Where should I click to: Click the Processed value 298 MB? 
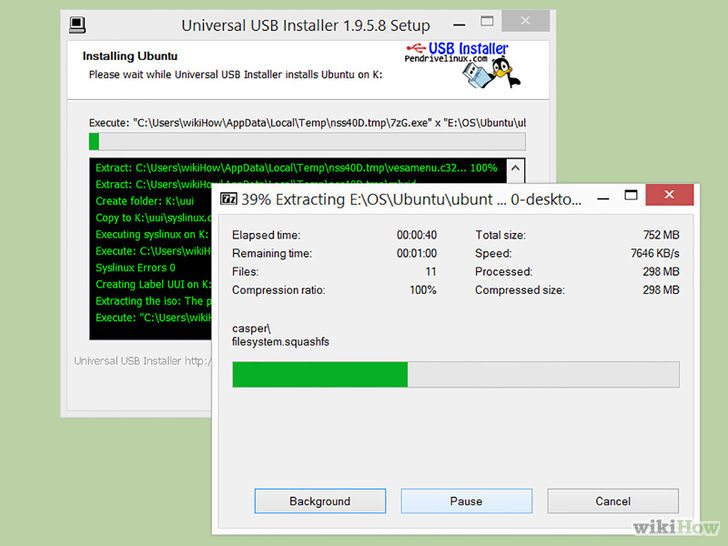(661, 272)
